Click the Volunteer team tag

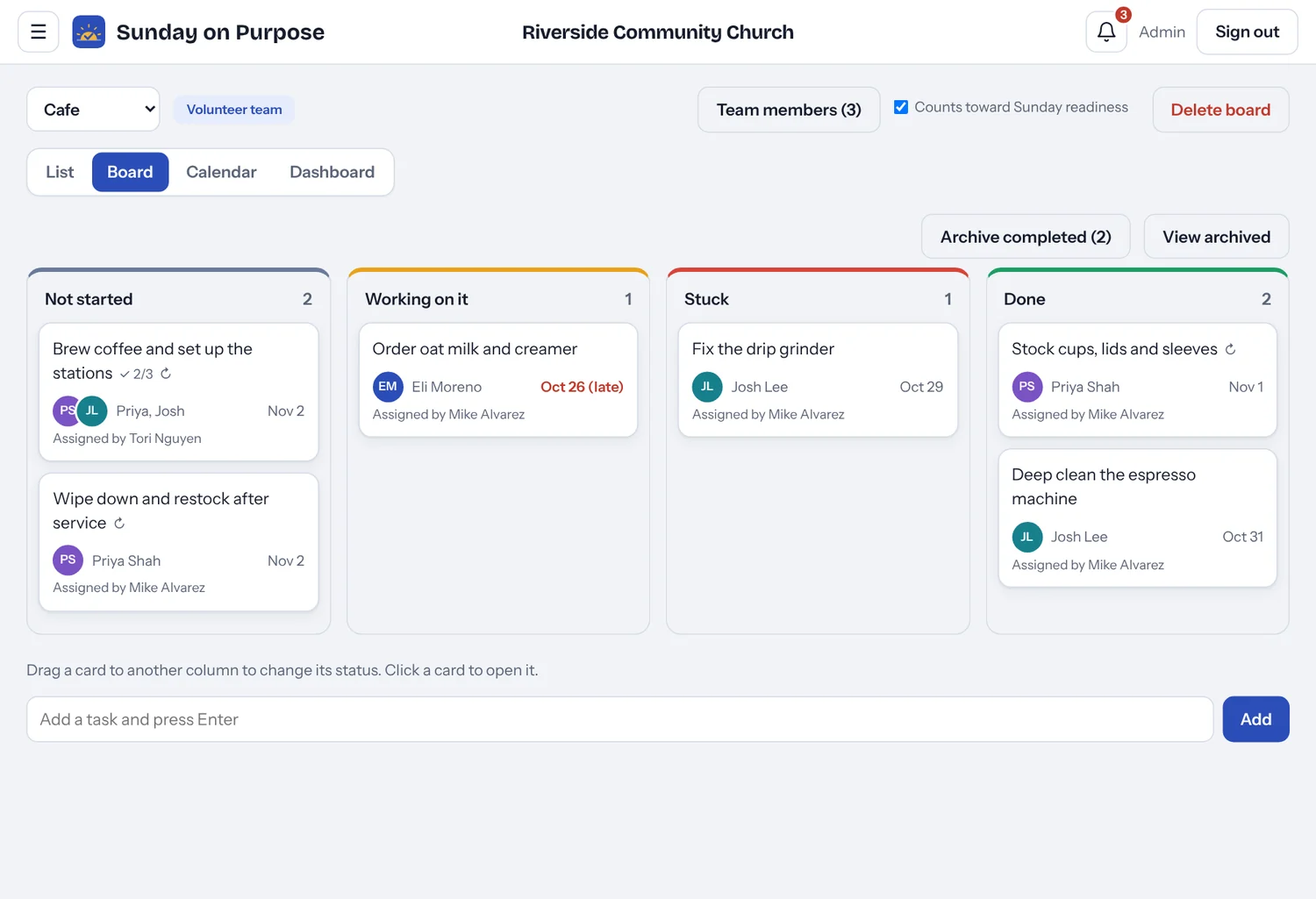click(x=234, y=110)
